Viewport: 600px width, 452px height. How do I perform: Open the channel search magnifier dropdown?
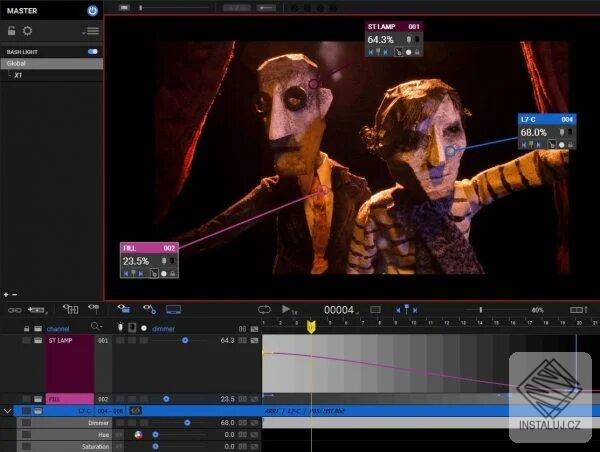coord(96,326)
